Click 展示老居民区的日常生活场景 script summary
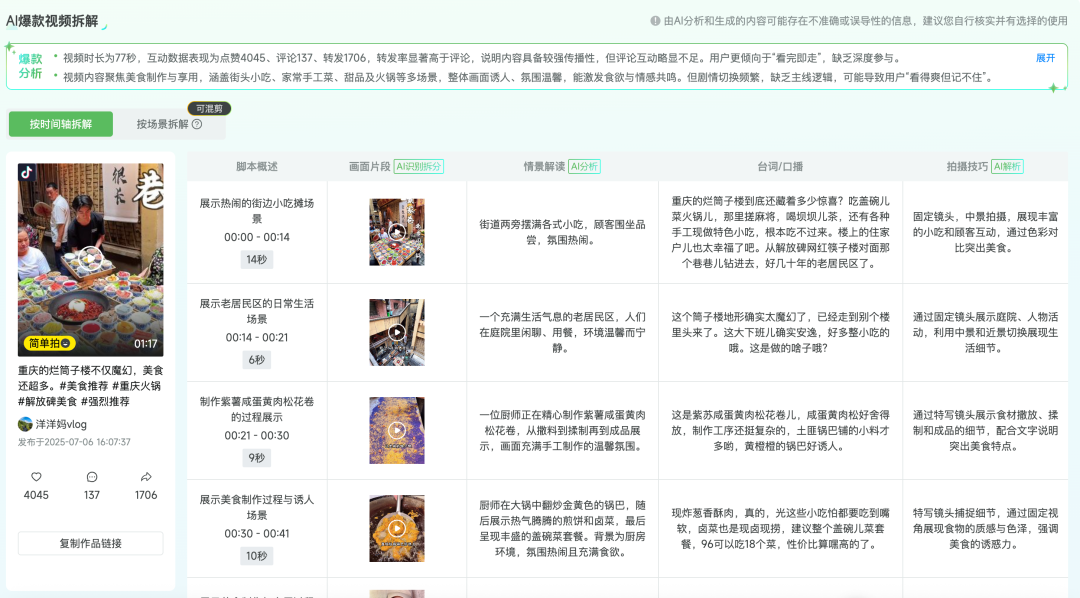 (257, 311)
